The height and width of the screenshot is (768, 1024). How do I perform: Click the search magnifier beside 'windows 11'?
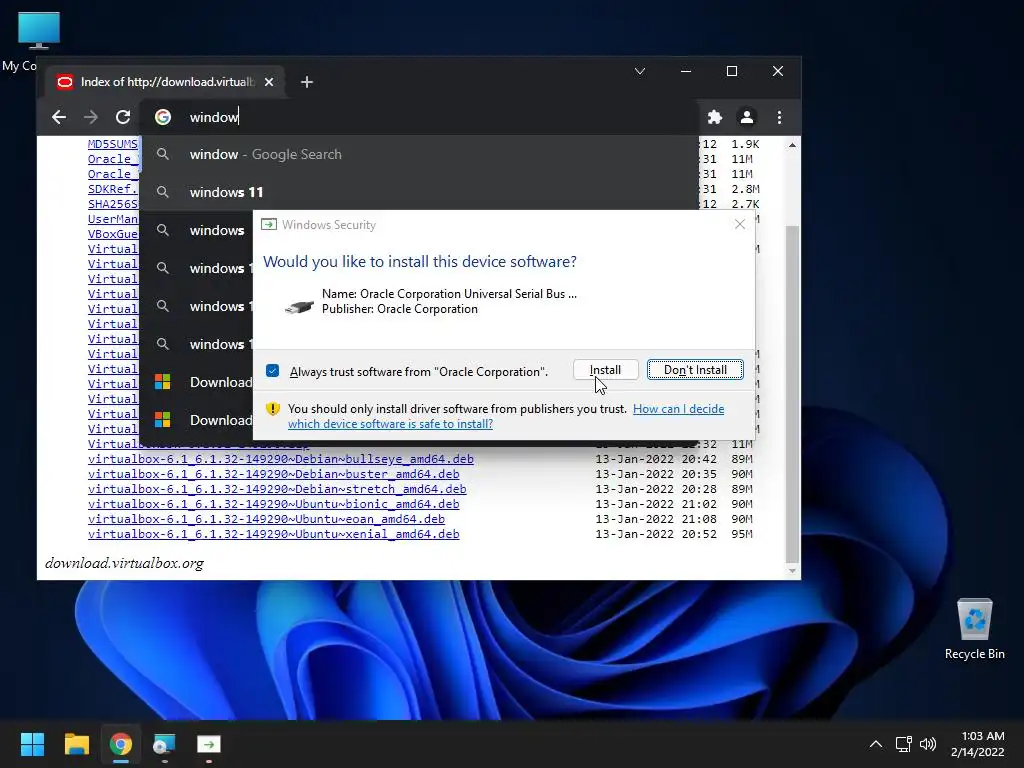(163, 192)
